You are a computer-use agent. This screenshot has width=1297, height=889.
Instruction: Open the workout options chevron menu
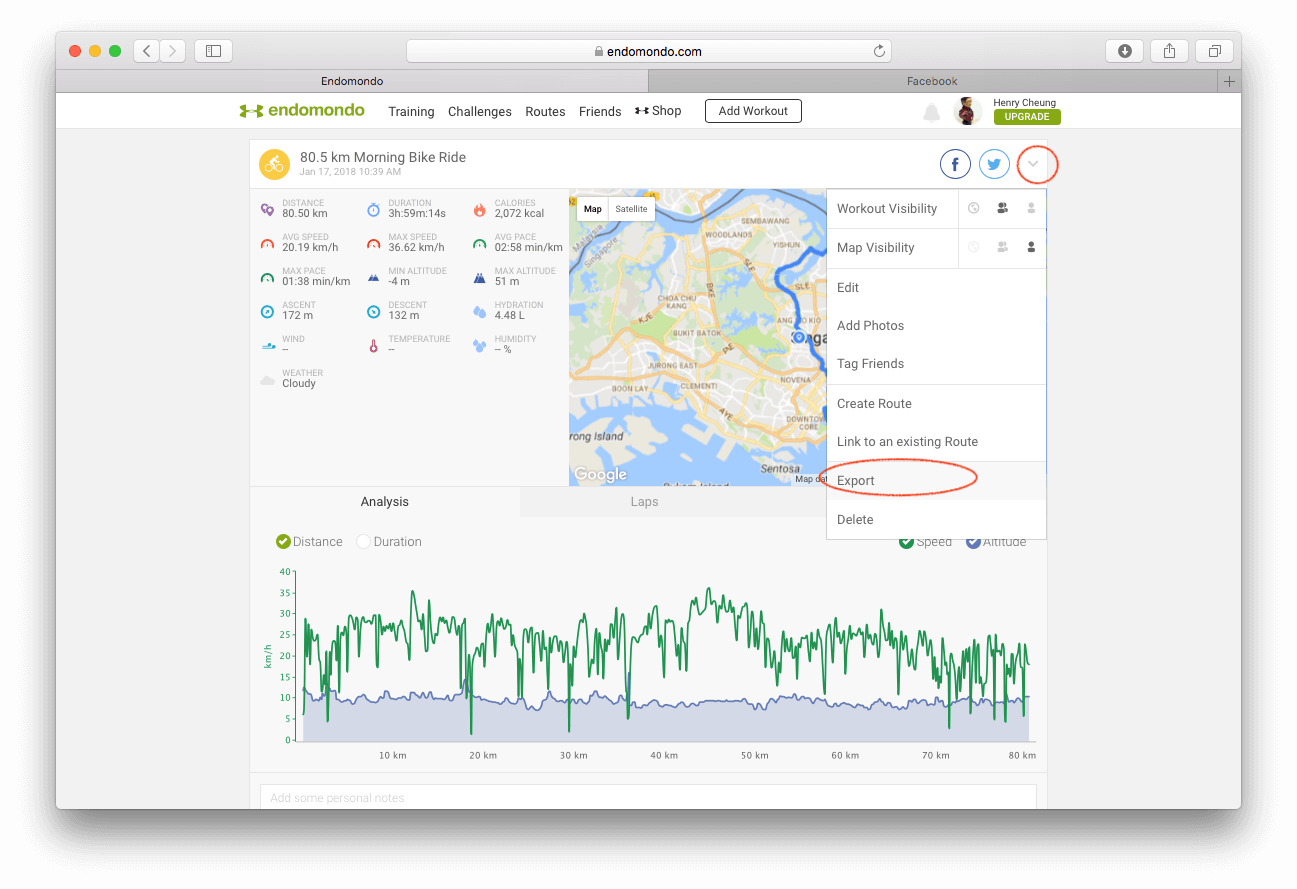(x=1034, y=164)
